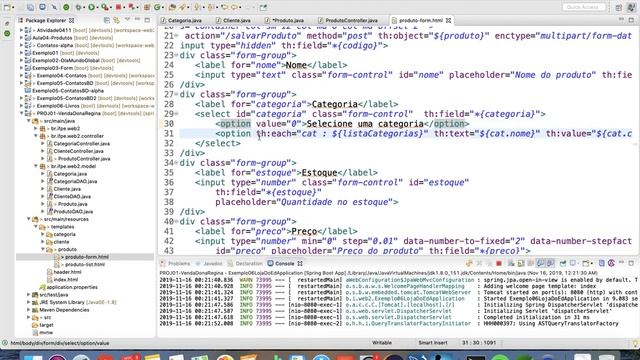Image resolution: width=640 pixels, height=360 pixels.
Task: Close the produto-form.html editor tab
Action: coord(449,20)
